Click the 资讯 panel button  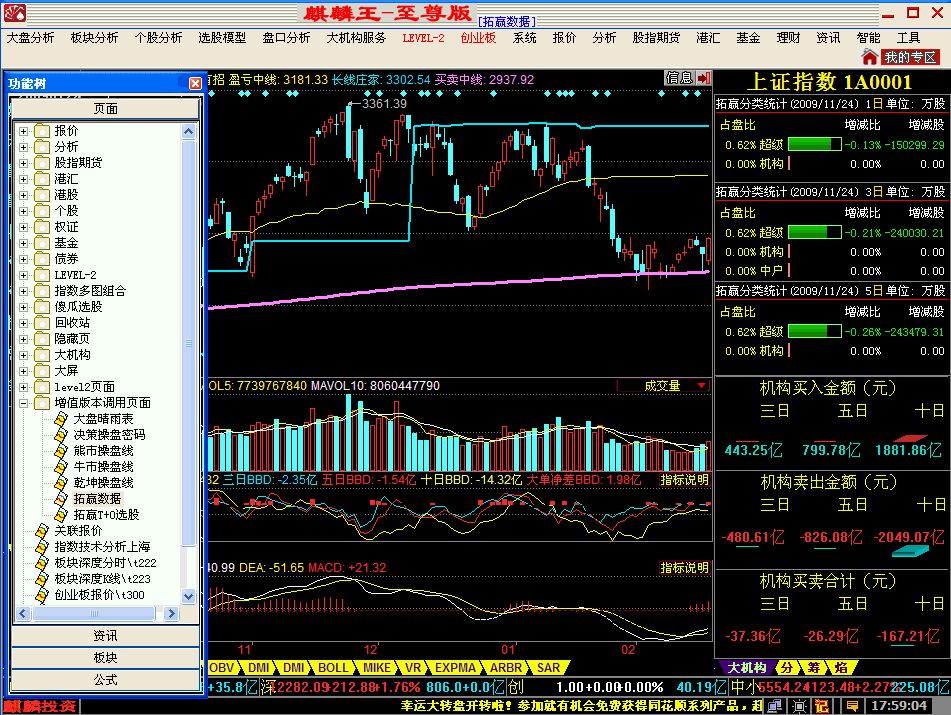[106, 636]
